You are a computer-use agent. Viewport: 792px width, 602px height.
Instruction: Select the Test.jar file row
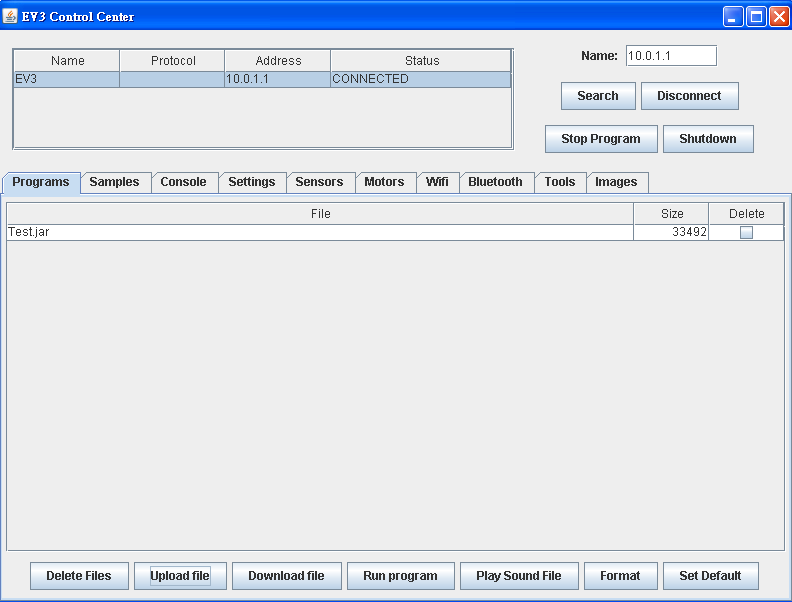(x=395, y=232)
